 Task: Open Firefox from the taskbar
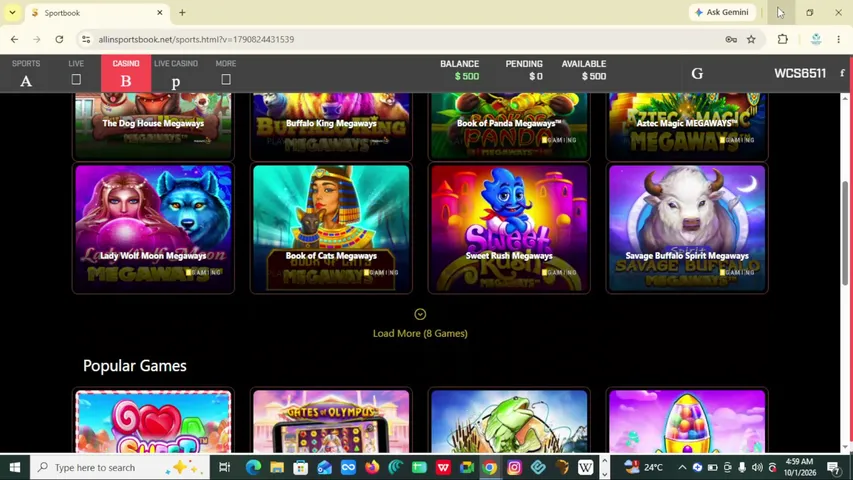click(372, 467)
